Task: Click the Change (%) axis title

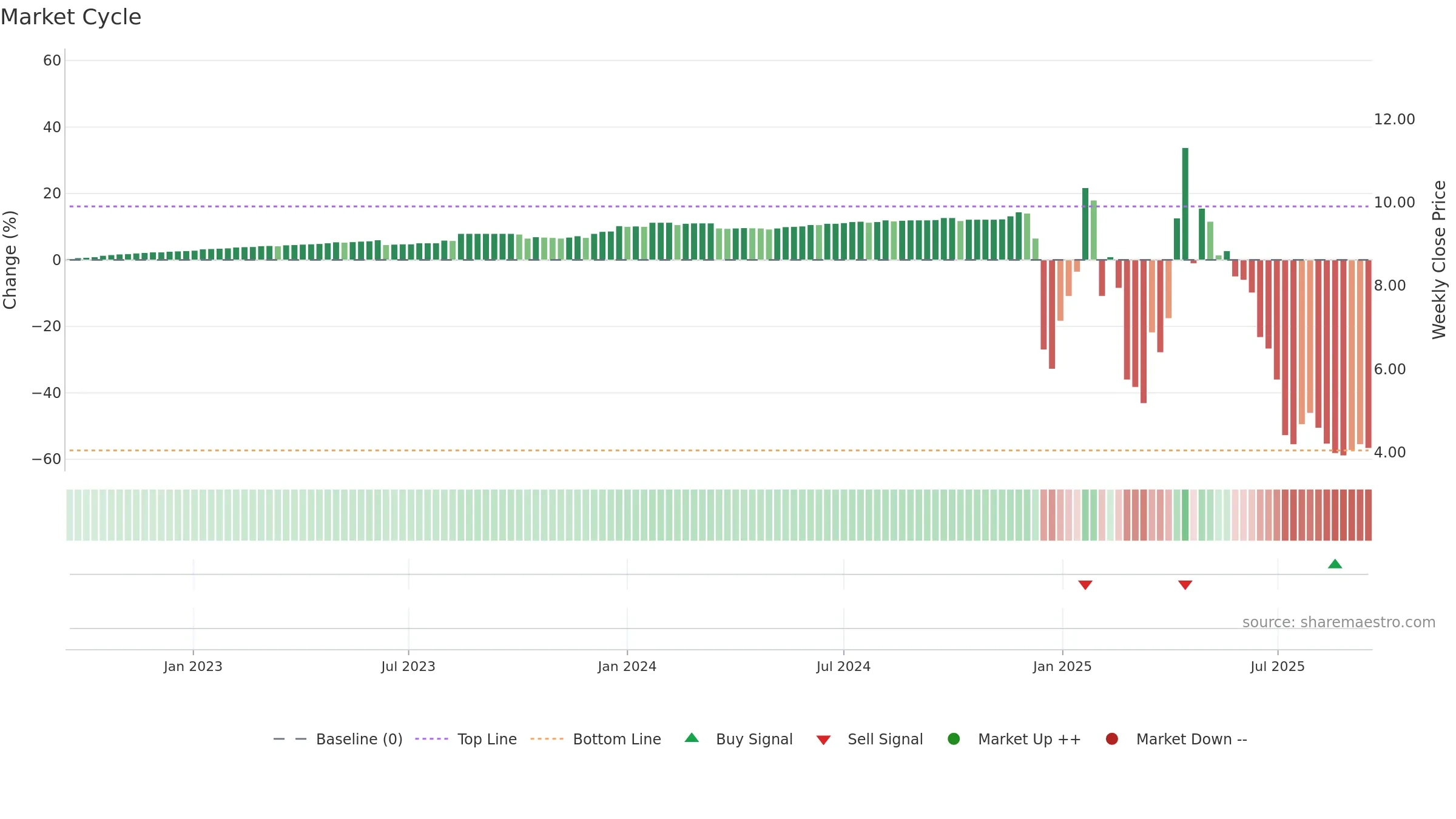Action: (x=10, y=260)
